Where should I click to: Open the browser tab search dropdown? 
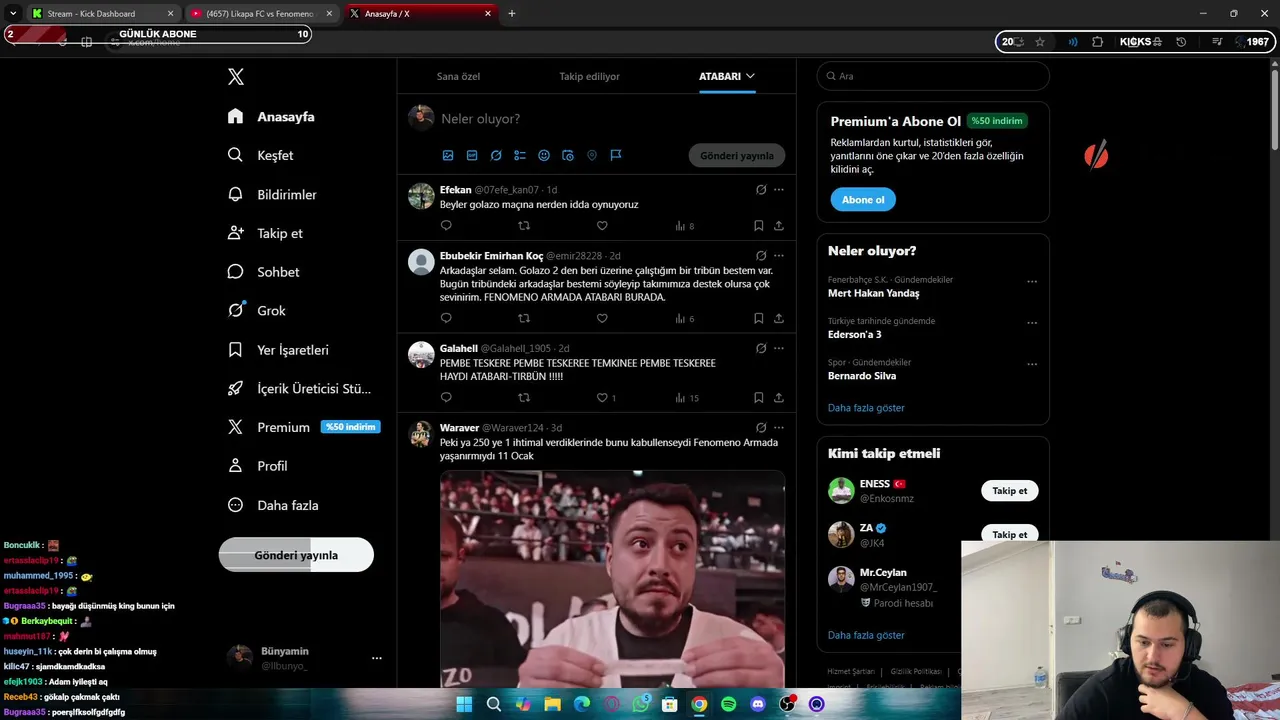tap(12, 13)
